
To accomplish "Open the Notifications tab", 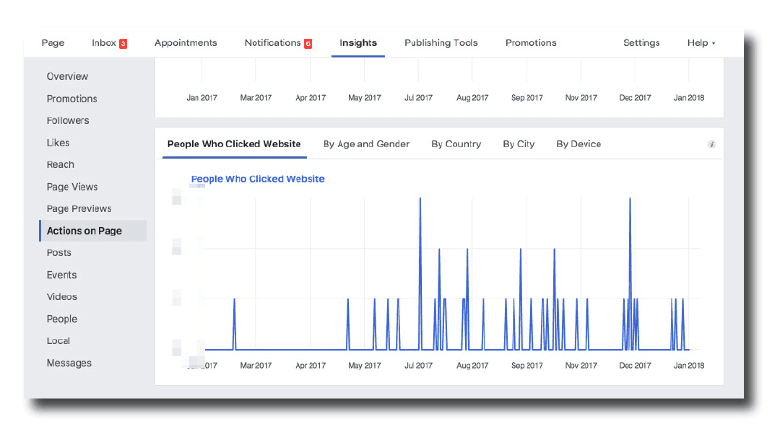I will tap(273, 43).
